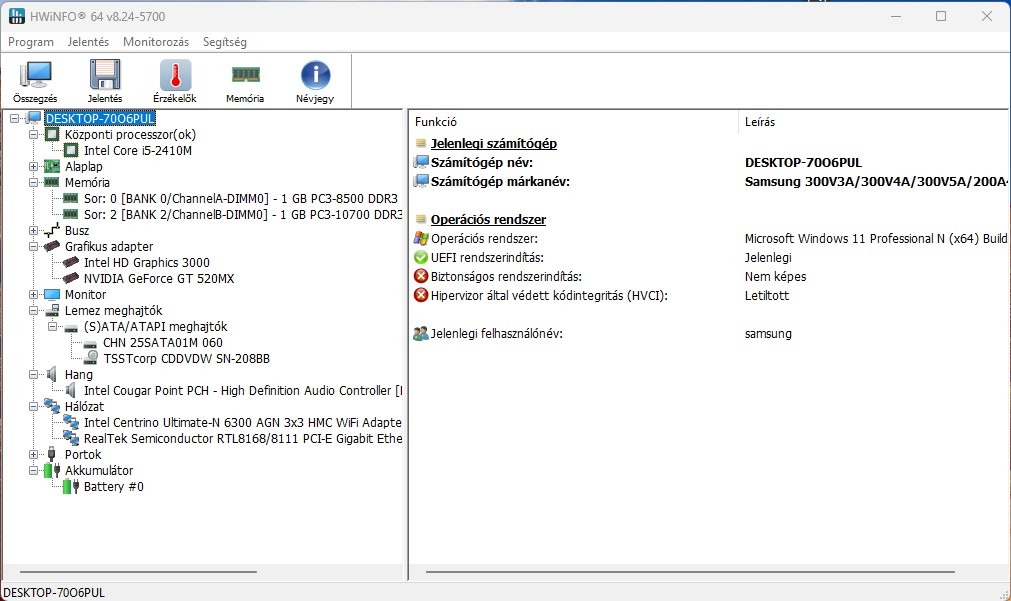
Task: Select Intel Cougar Point PCH audio controller
Action: click(x=242, y=391)
